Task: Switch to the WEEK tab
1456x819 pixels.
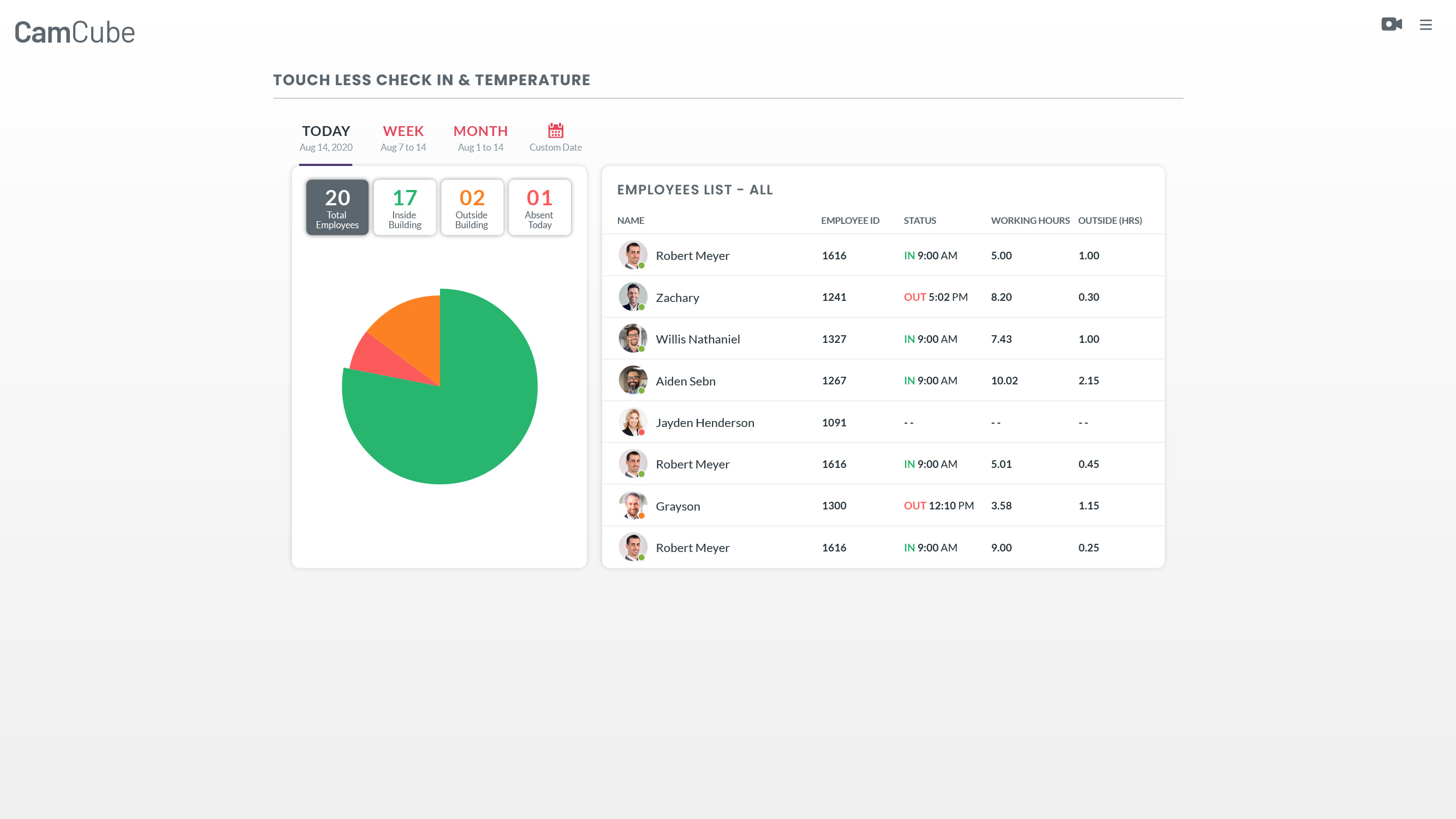Action: 403,138
